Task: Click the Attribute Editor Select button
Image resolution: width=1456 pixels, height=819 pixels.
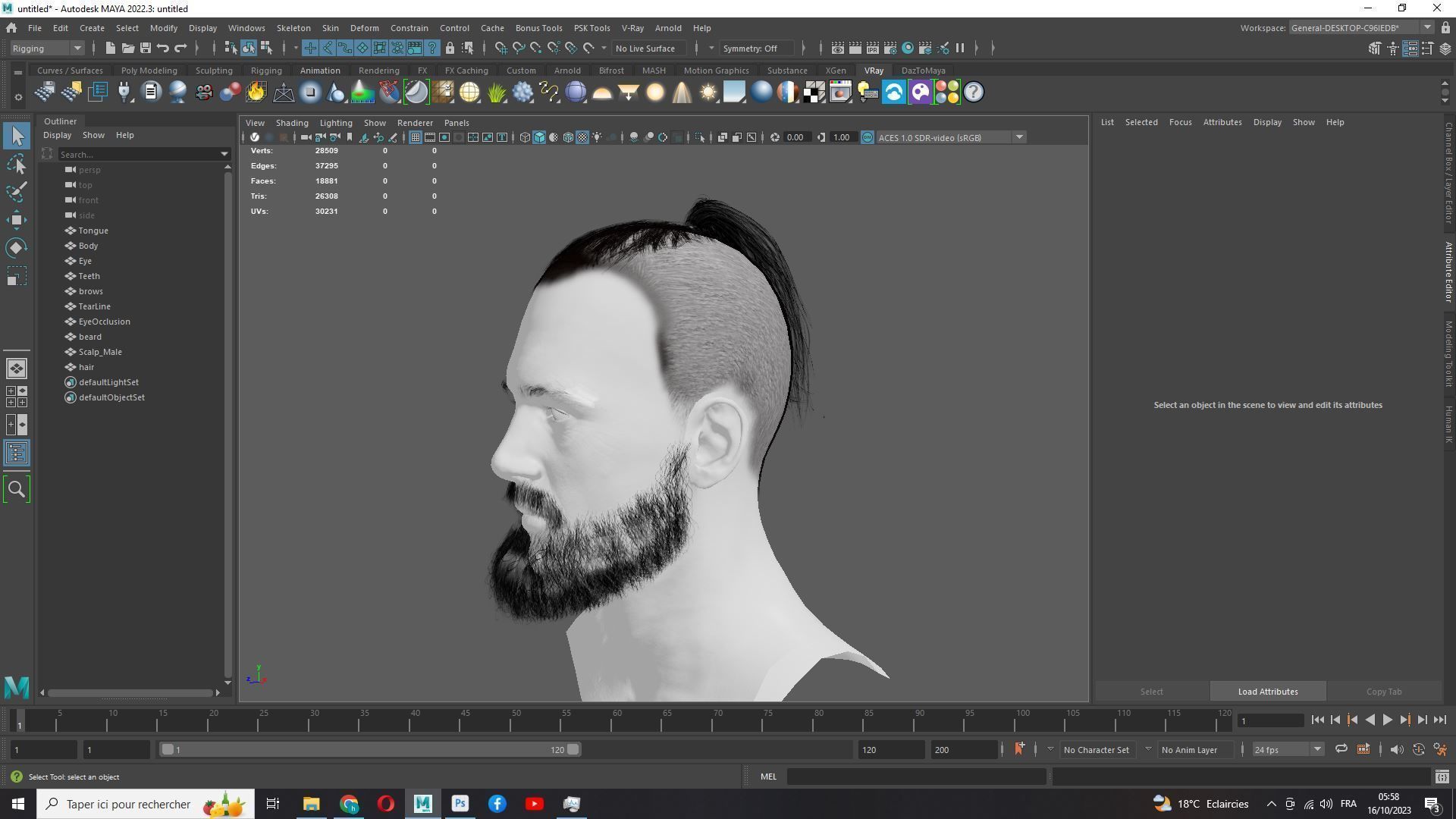Action: click(x=1151, y=692)
